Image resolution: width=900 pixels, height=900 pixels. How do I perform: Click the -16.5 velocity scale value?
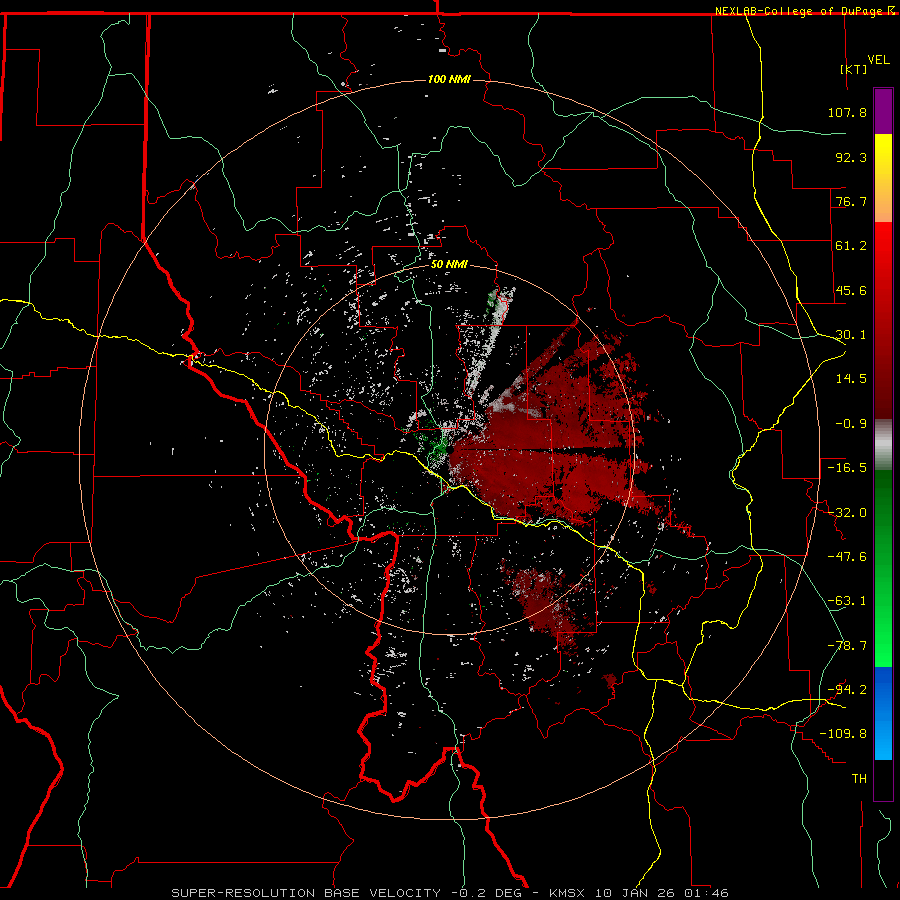click(847, 468)
